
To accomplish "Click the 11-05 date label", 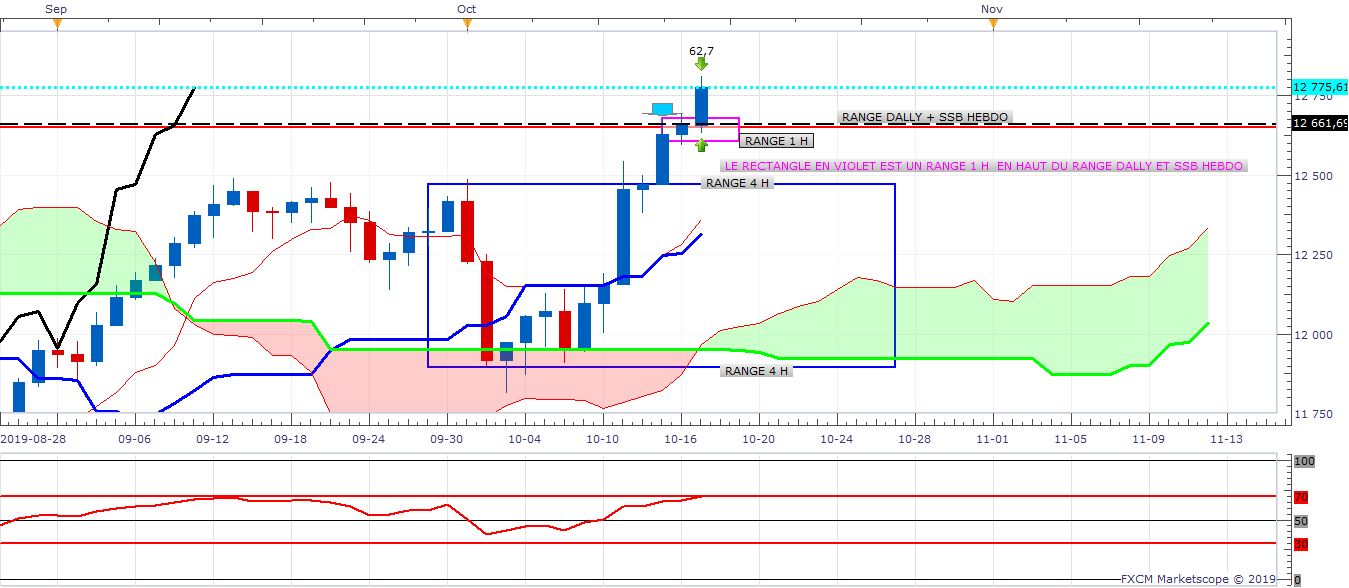I will pyautogui.click(x=1070, y=439).
